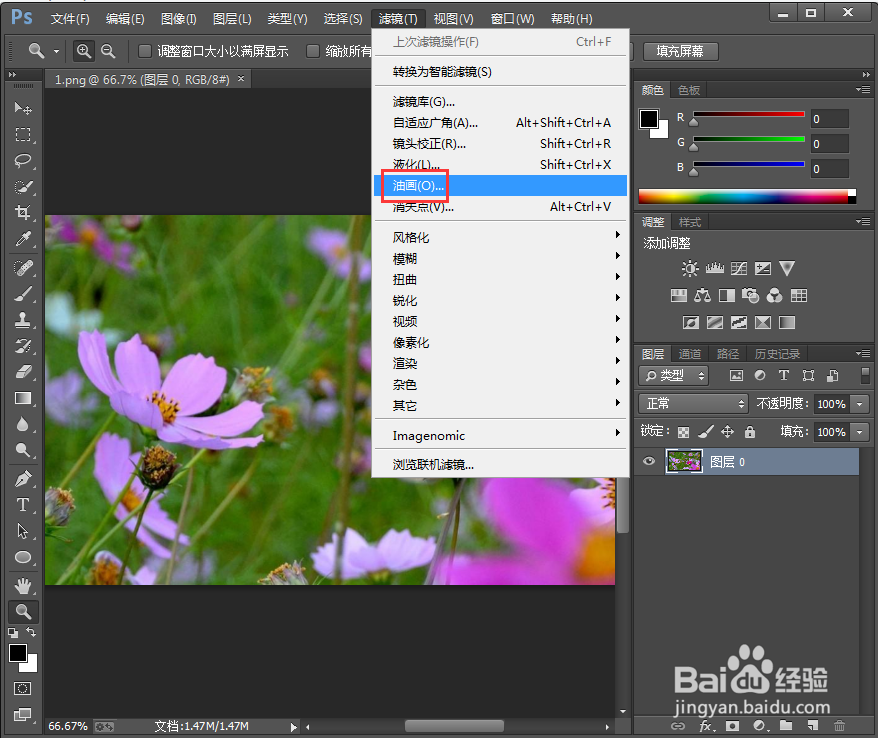Select the Path Selection tool
Image resolution: width=878 pixels, height=738 pixels.
tap(23, 531)
